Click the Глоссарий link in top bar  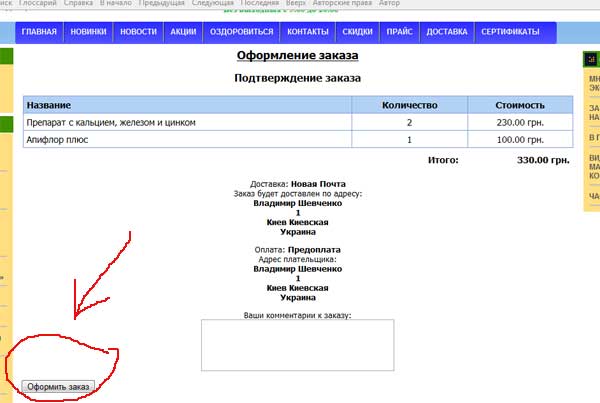[38, 3]
